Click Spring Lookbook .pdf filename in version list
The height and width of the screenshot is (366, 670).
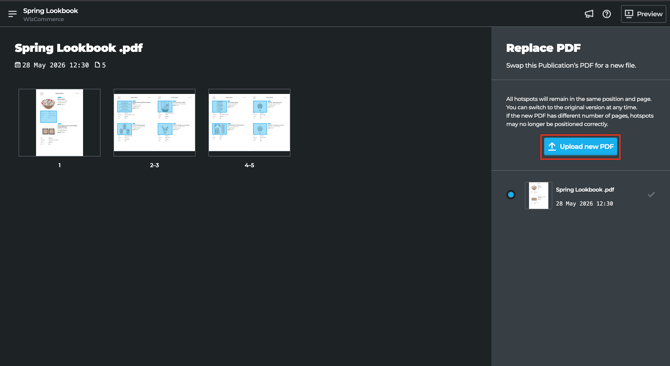[585, 190]
